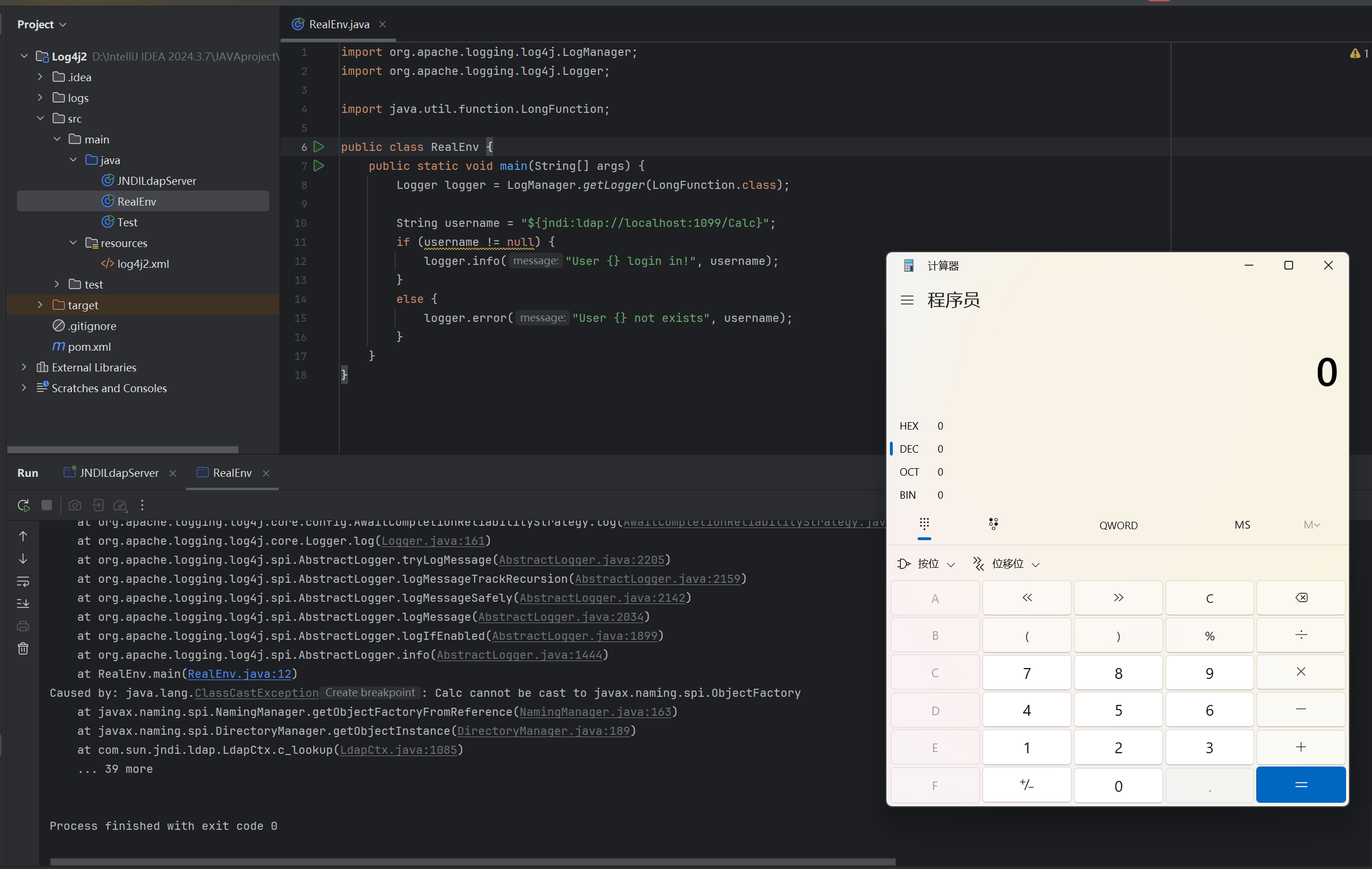Toggle soft-wrap in the console
Screen dimensions: 1372x869
[23, 581]
